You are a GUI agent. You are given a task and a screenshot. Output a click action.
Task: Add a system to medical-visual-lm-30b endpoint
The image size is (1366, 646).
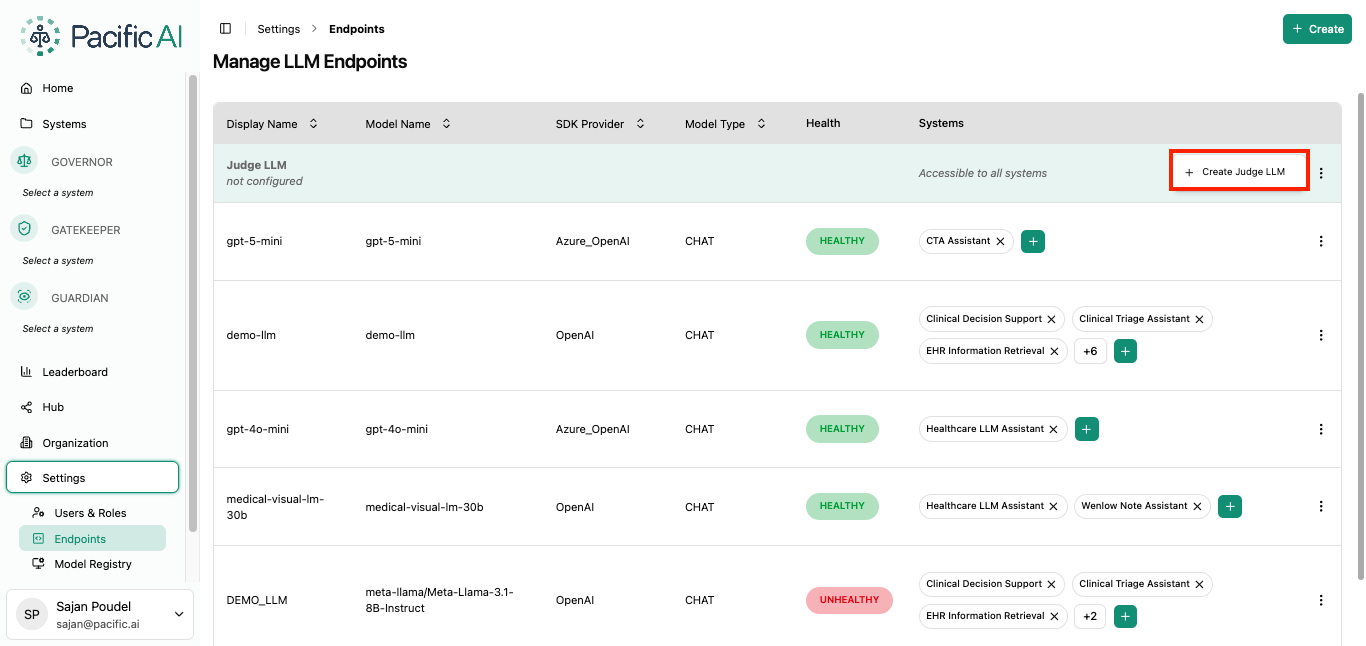(x=1231, y=506)
